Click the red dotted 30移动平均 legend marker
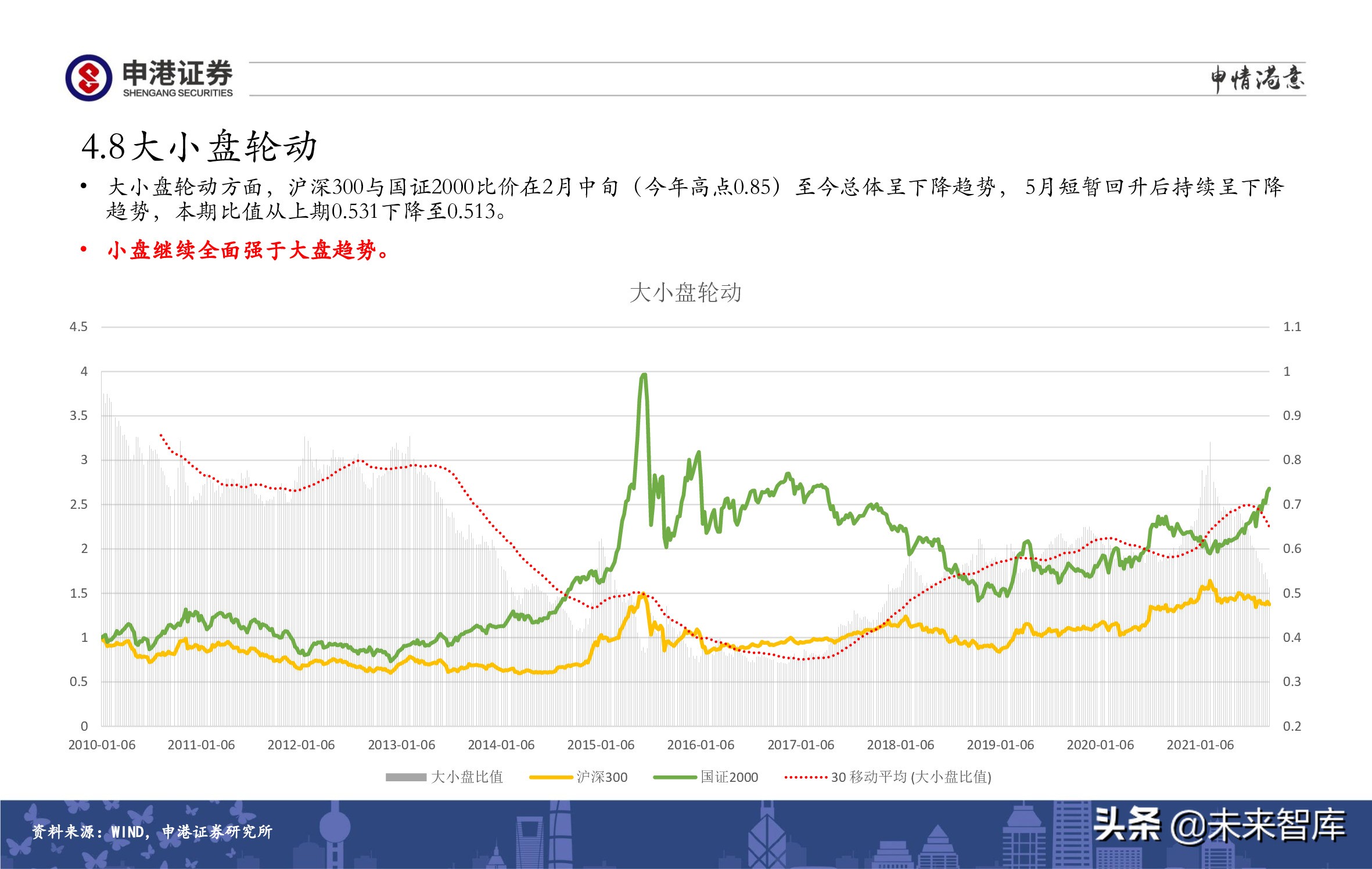Screen dimensions: 1372x869 806,777
